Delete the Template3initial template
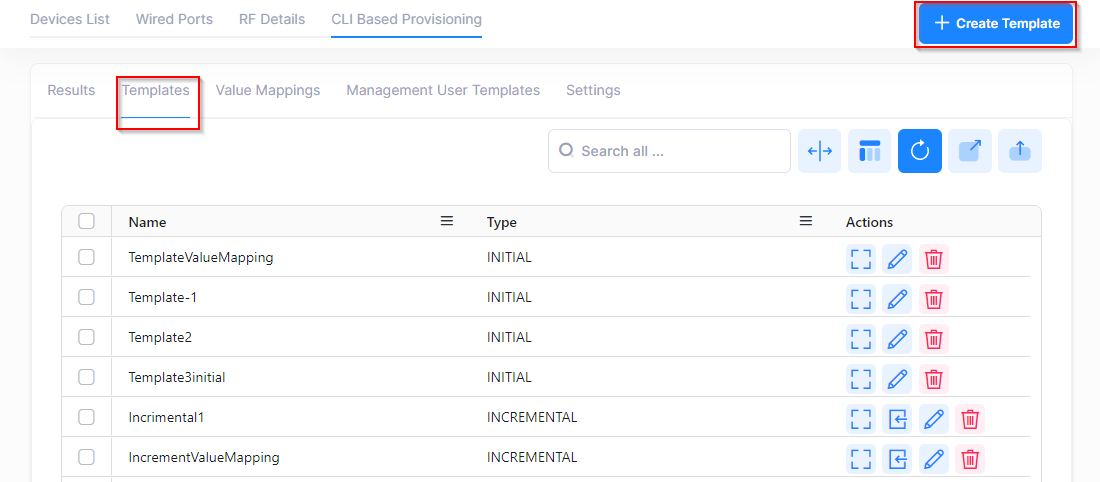Screen dimensions: 1100x482 click(934, 380)
